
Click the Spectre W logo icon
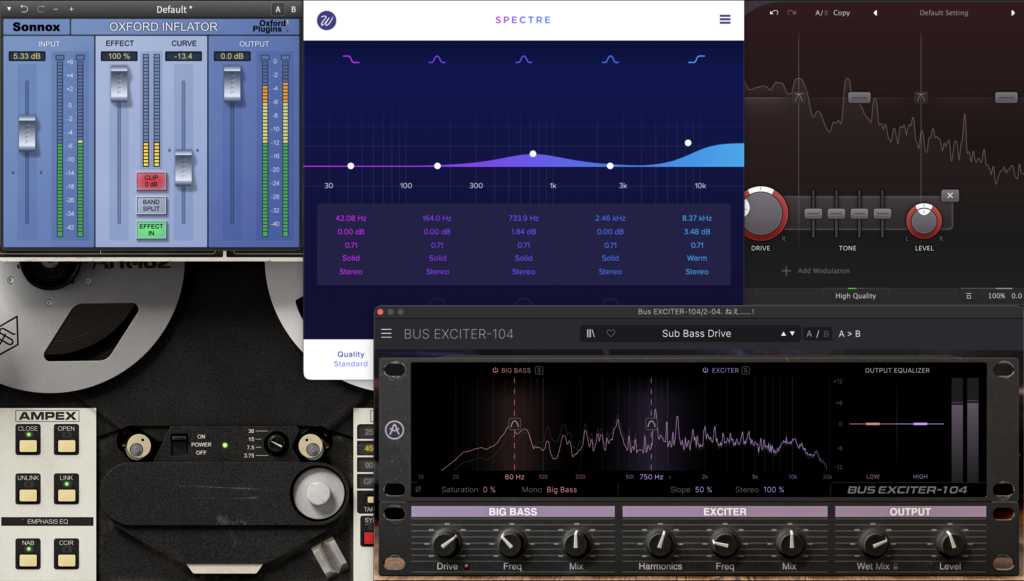click(x=327, y=20)
